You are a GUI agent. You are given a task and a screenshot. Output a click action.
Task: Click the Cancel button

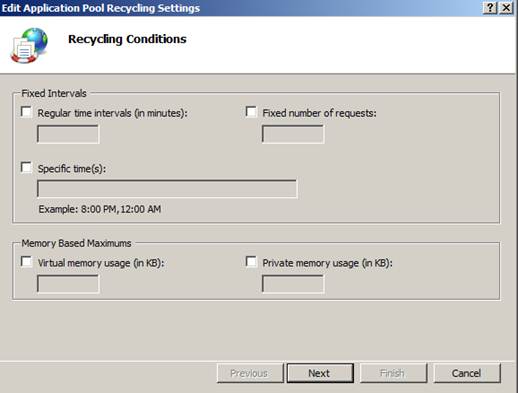click(467, 373)
